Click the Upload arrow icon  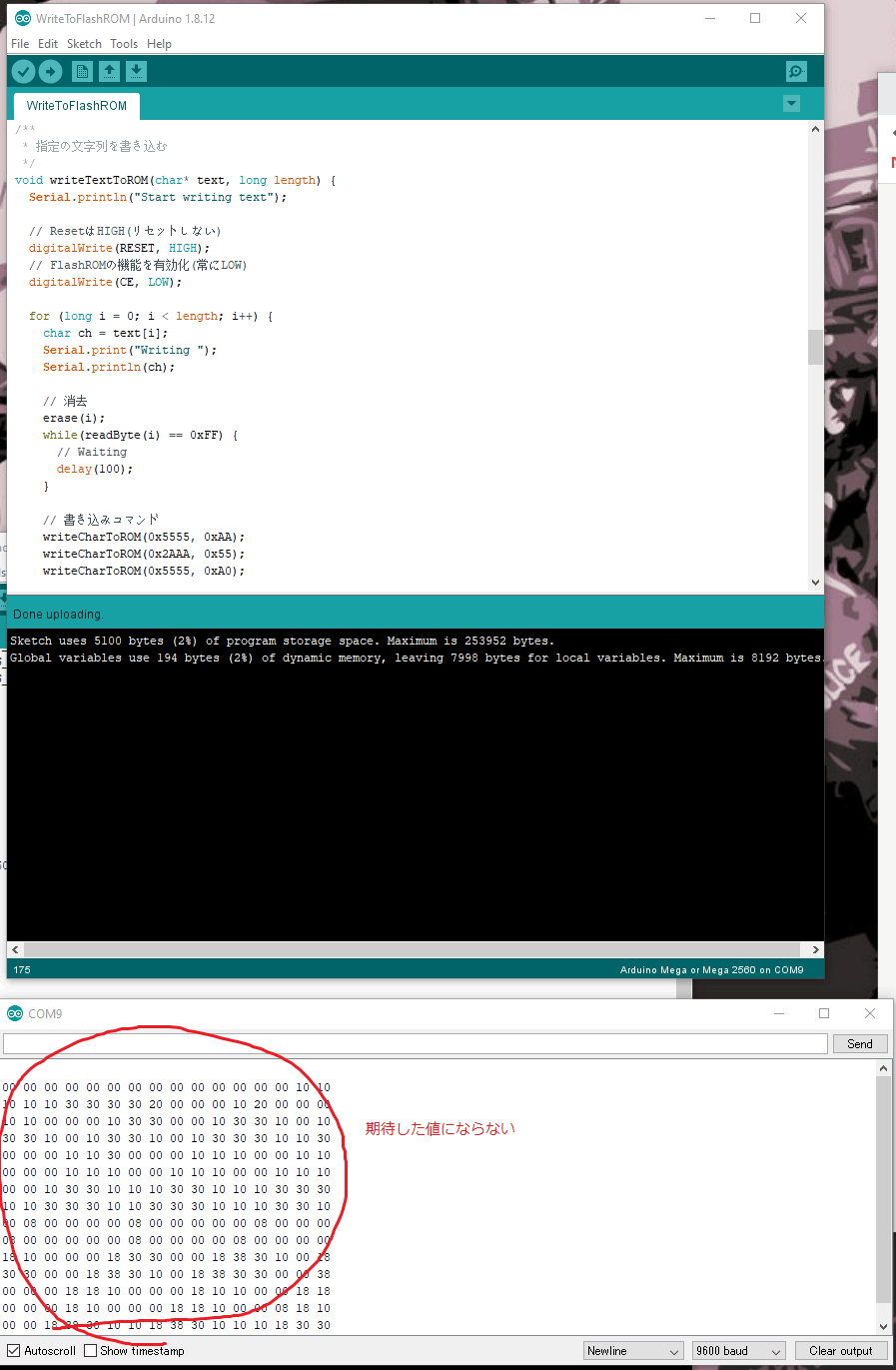point(50,72)
